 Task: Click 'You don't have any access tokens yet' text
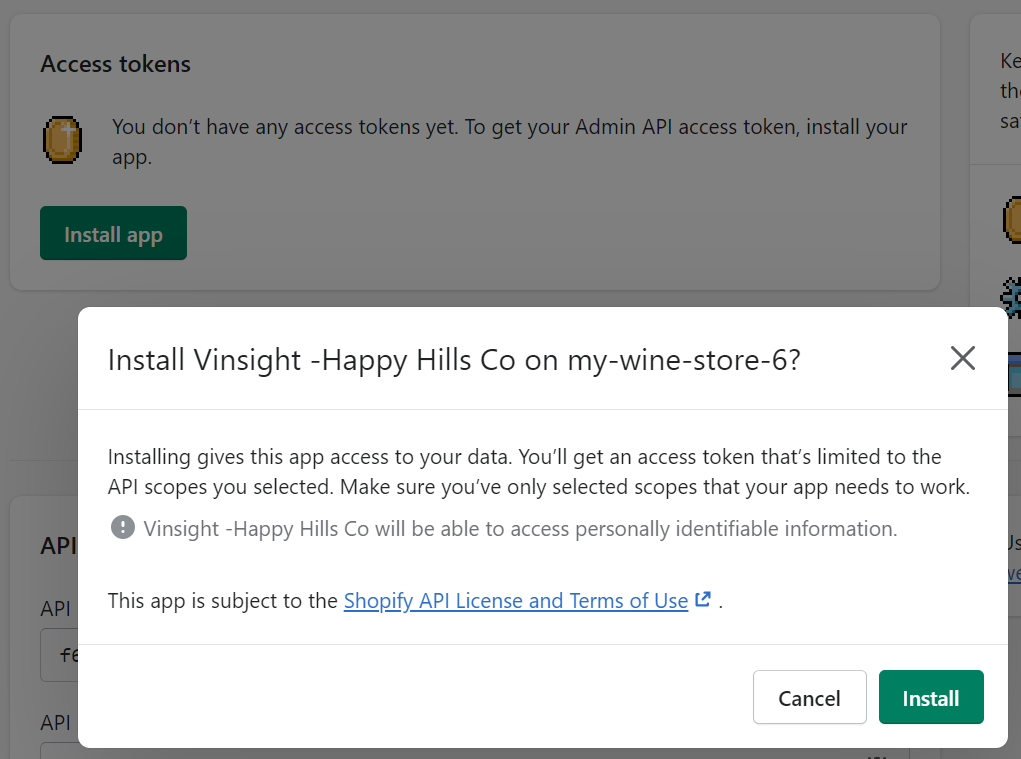click(x=509, y=141)
